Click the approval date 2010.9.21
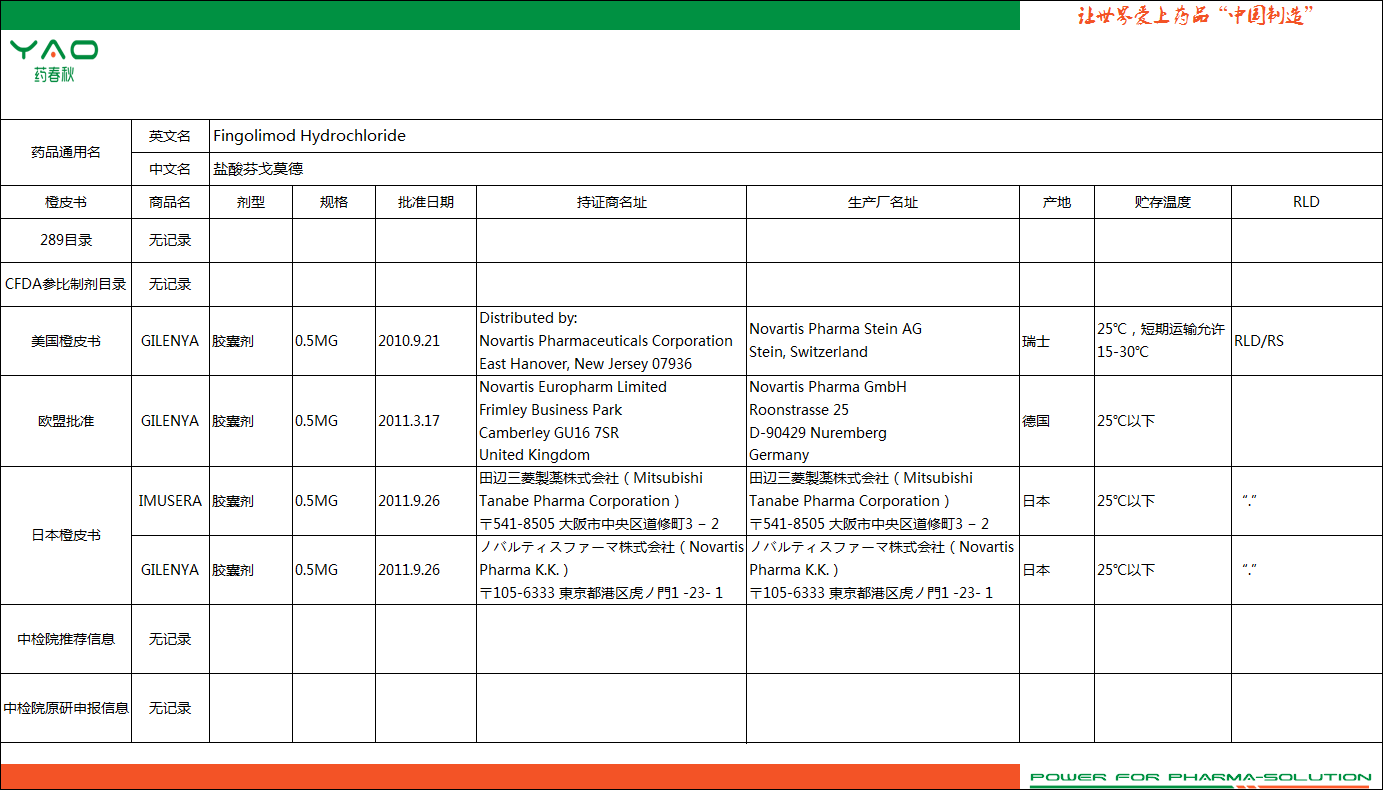The width and height of the screenshot is (1384, 811). pyautogui.click(x=426, y=341)
